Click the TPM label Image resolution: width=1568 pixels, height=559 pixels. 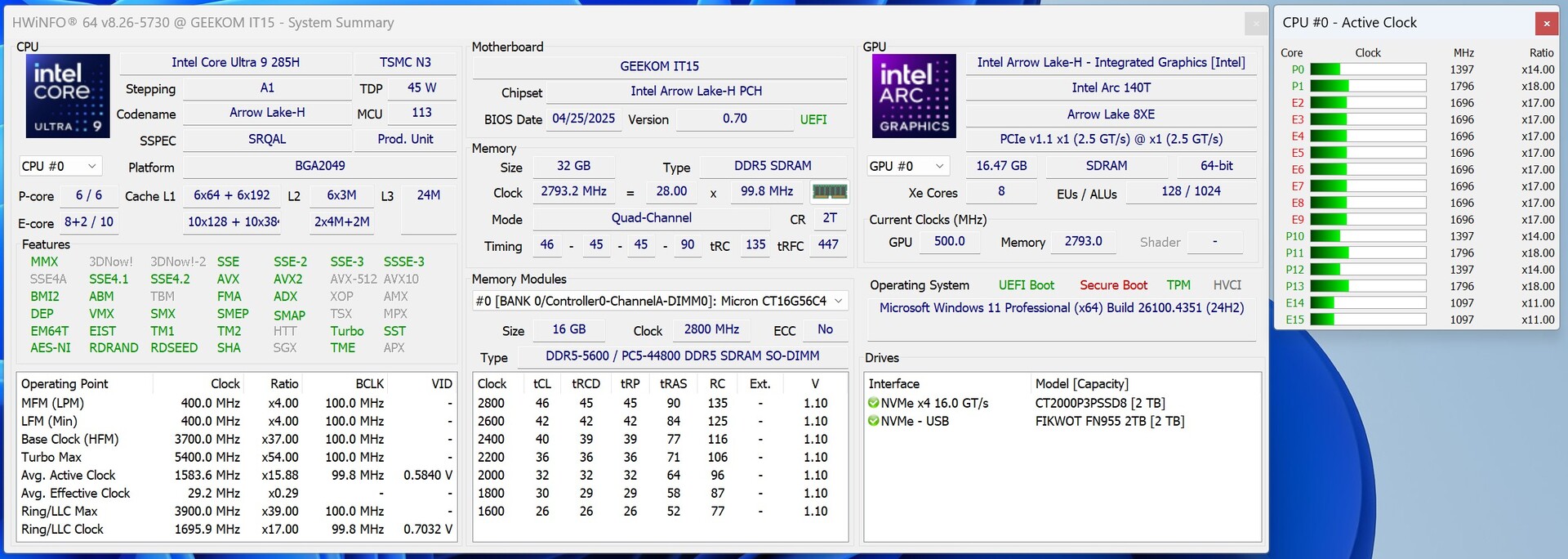(x=1178, y=285)
